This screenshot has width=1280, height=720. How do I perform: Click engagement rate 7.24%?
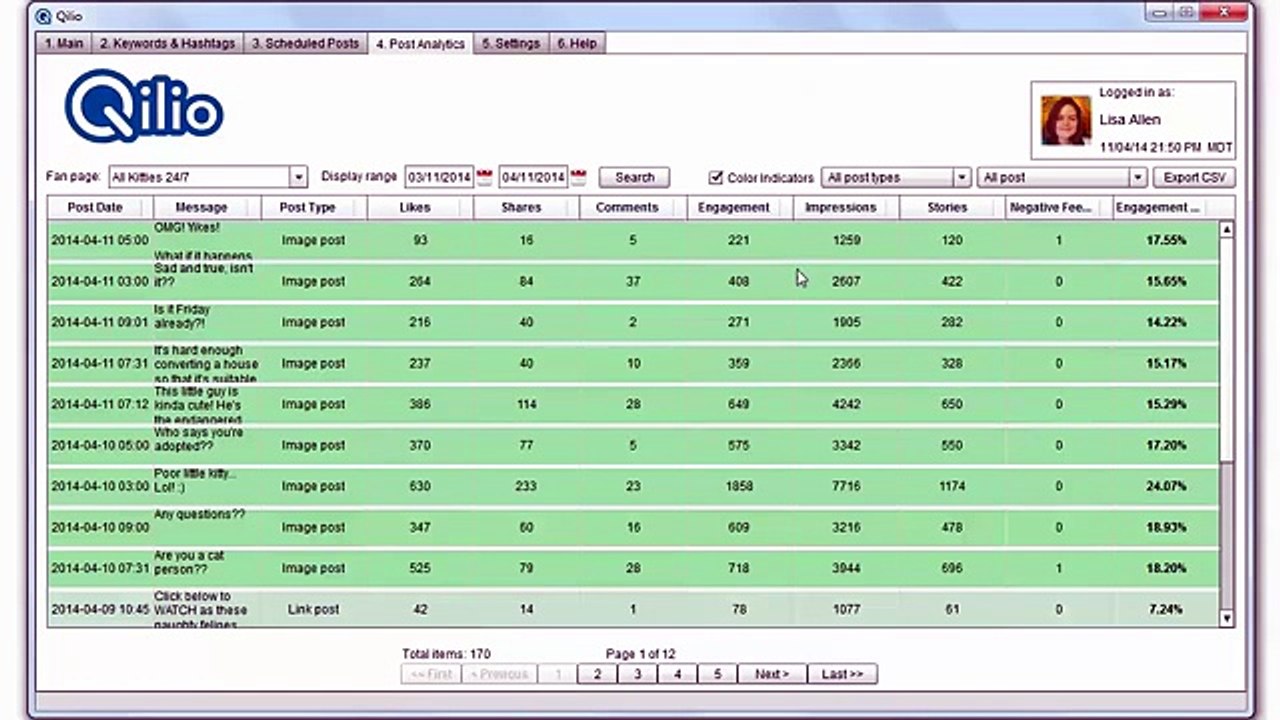tap(1168, 609)
